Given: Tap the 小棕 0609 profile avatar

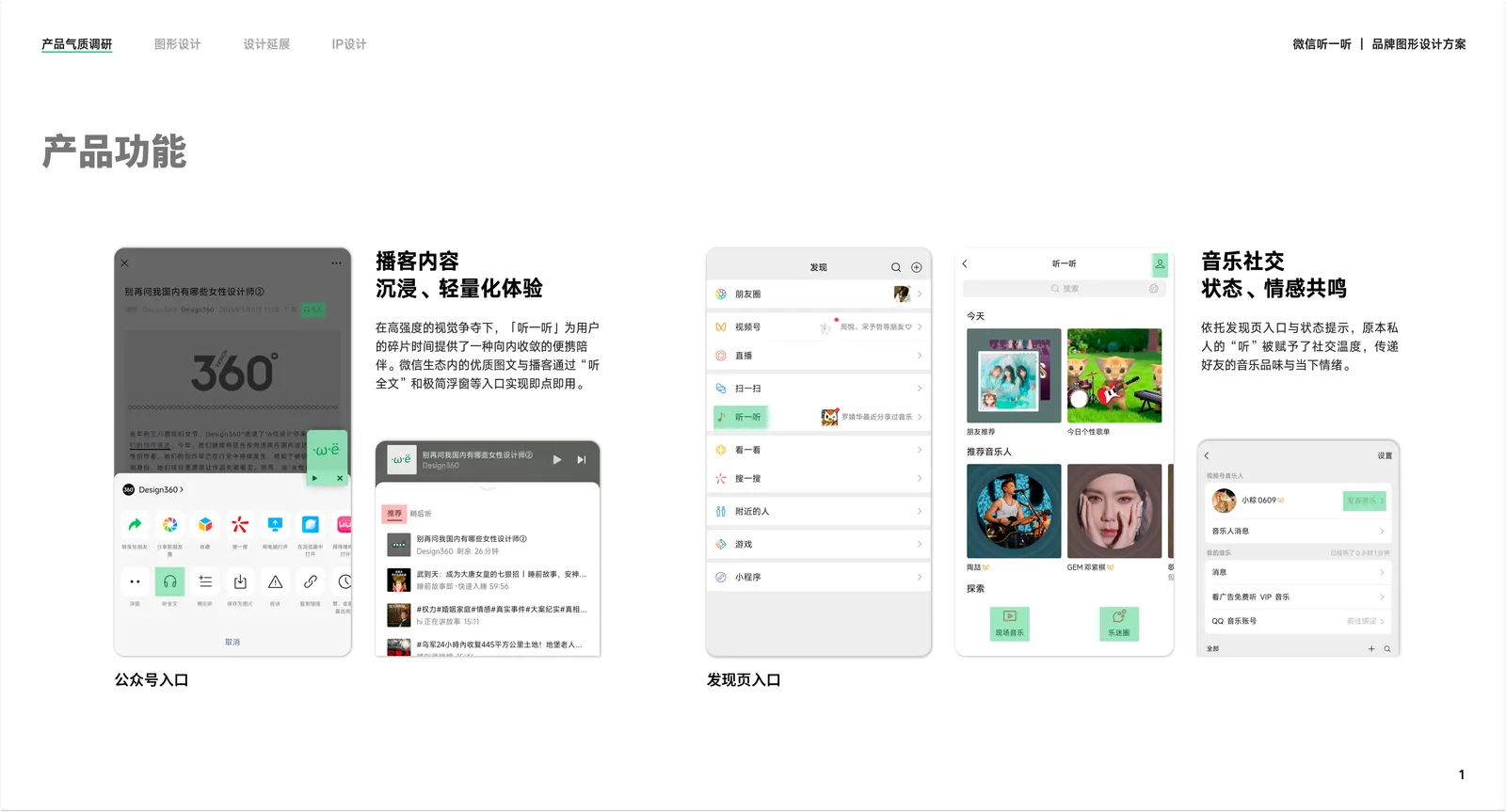Looking at the screenshot, I should [x=1224, y=501].
